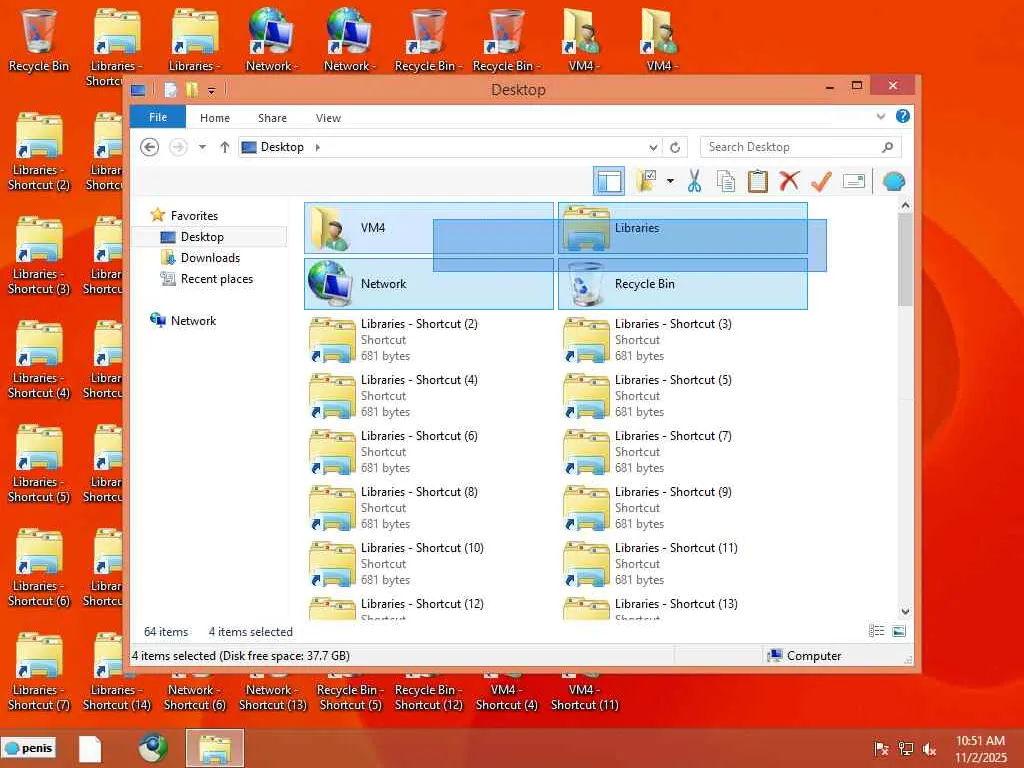
Task: Copy selection with the Copy icon
Action: [726, 181]
